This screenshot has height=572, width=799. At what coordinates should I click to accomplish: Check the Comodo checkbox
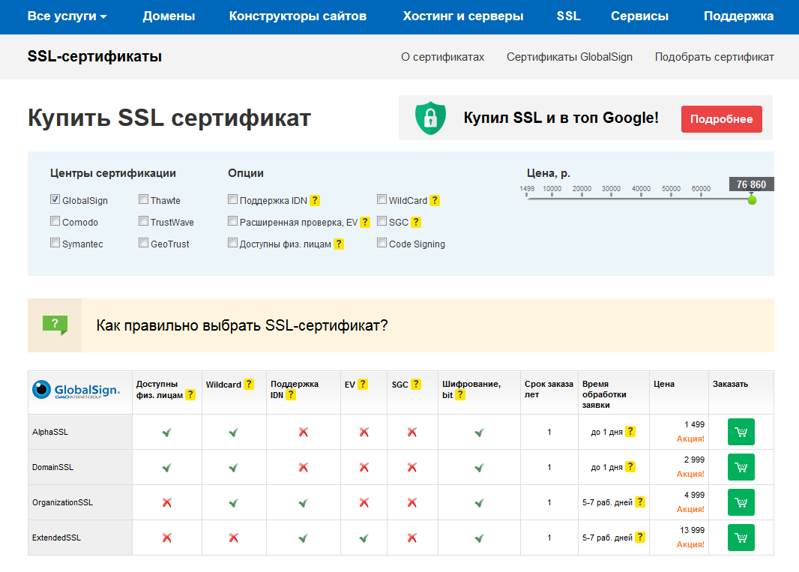[x=55, y=221]
